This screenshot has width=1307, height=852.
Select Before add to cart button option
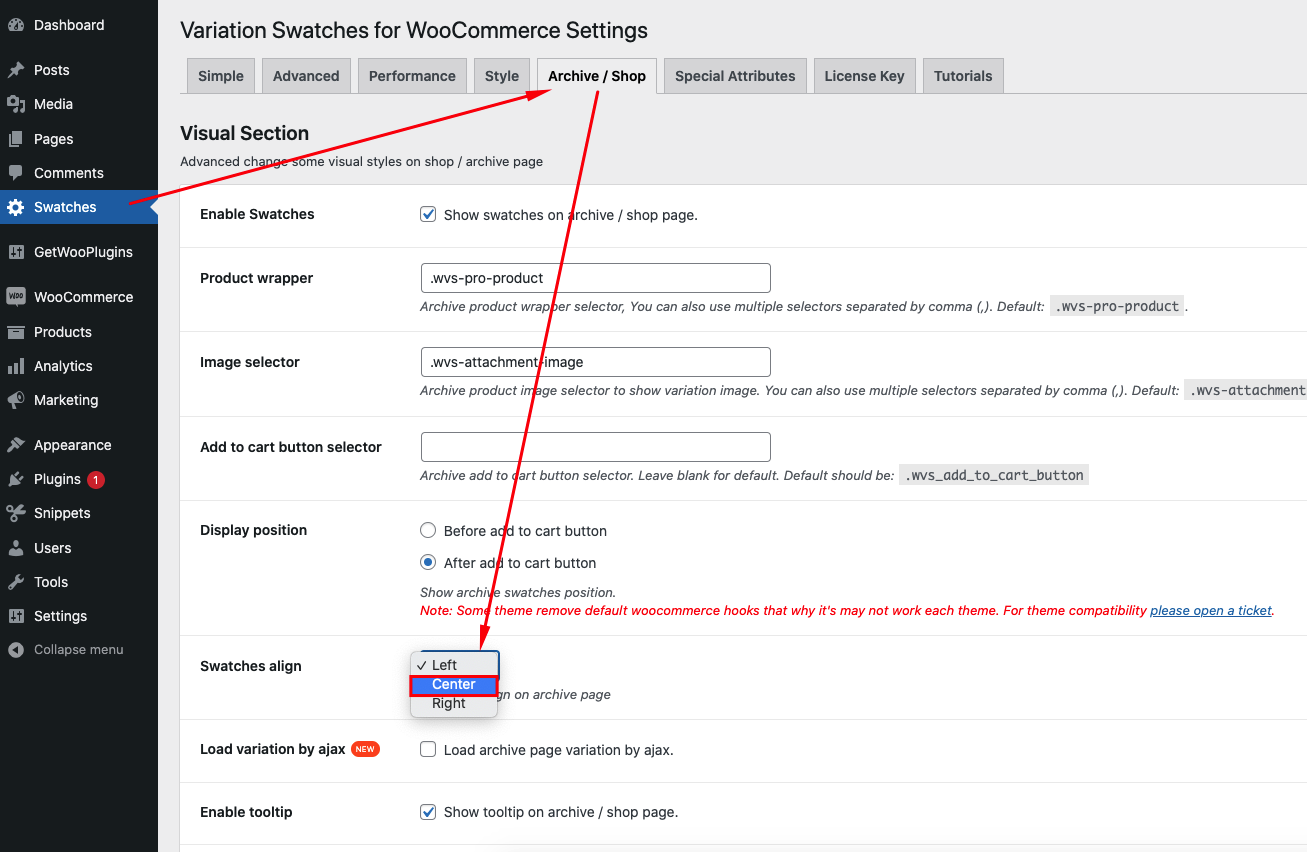click(428, 530)
